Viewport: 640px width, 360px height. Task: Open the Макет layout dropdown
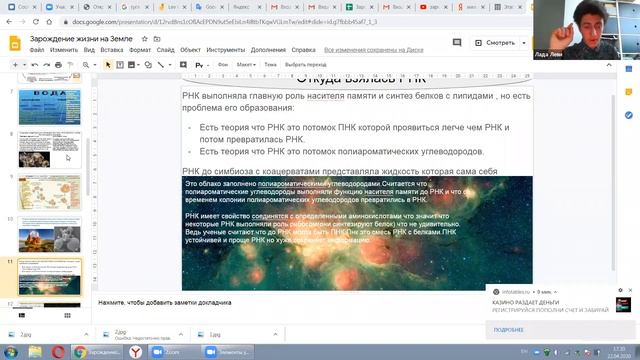pyautogui.click(x=246, y=65)
